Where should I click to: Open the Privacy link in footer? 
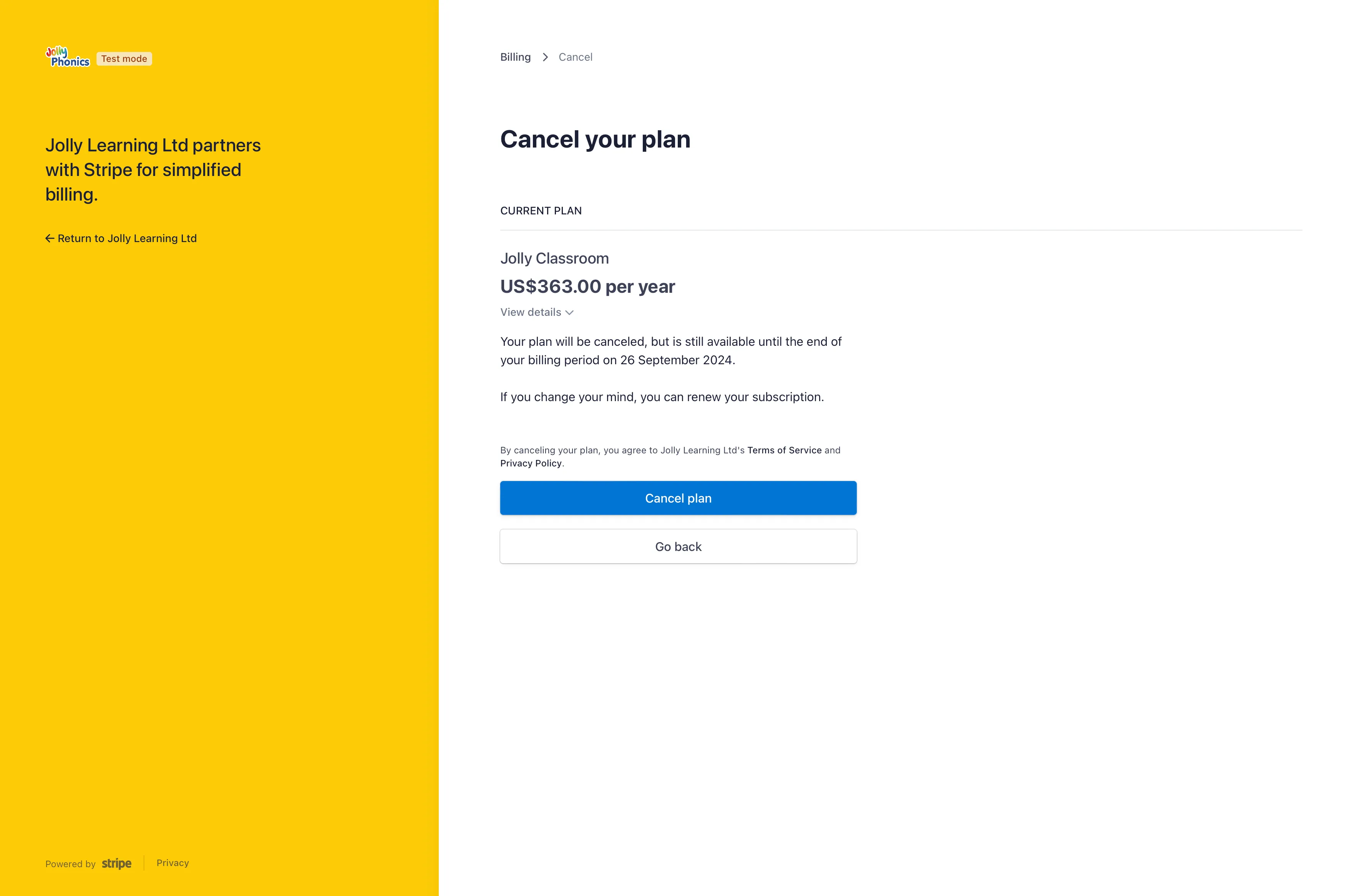pos(173,863)
